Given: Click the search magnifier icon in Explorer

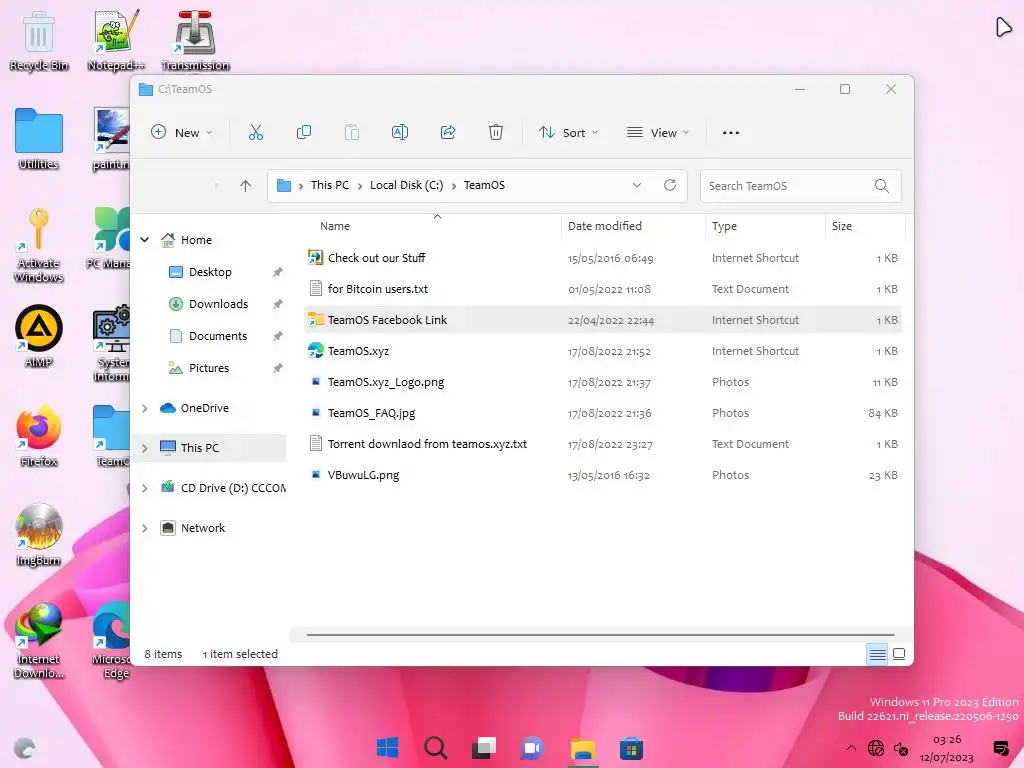Looking at the screenshot, I should pyautogui.click(x=881, y=186).
